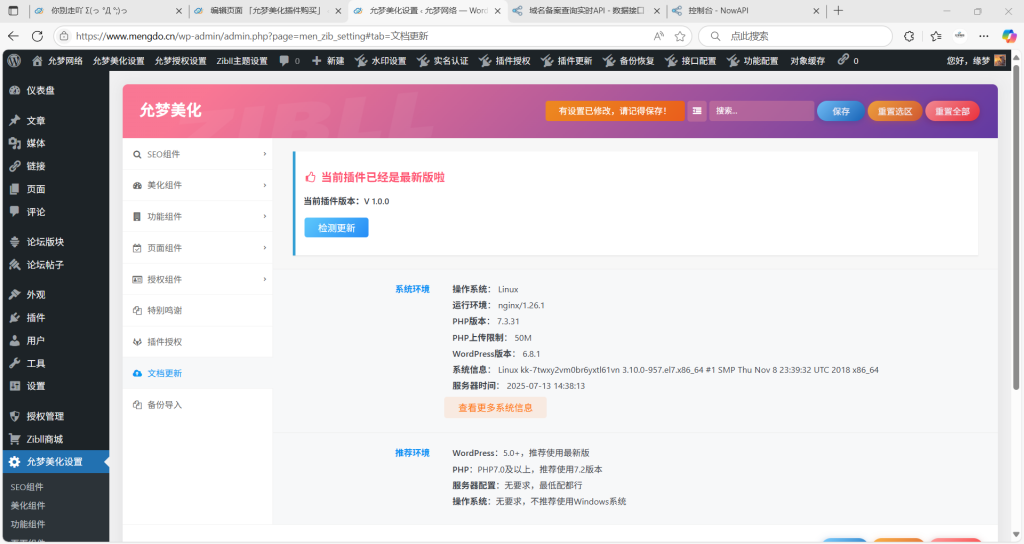Open the 功能组件 submenu link in sidebar
Viewport: 1024px width, 544px height.
pos(28,524)
